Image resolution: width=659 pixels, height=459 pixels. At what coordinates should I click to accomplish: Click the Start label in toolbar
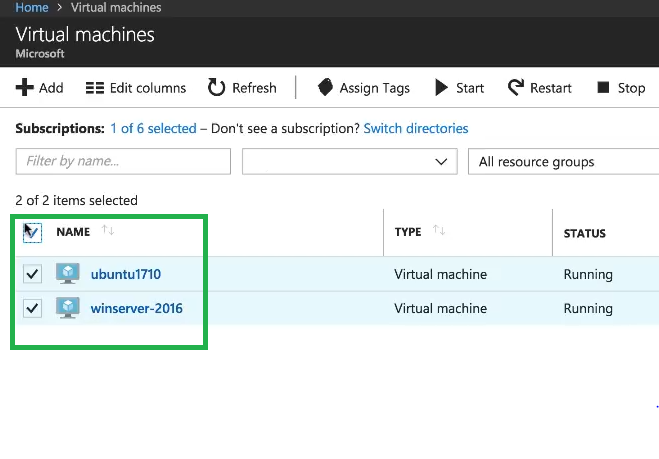point(470,88)
